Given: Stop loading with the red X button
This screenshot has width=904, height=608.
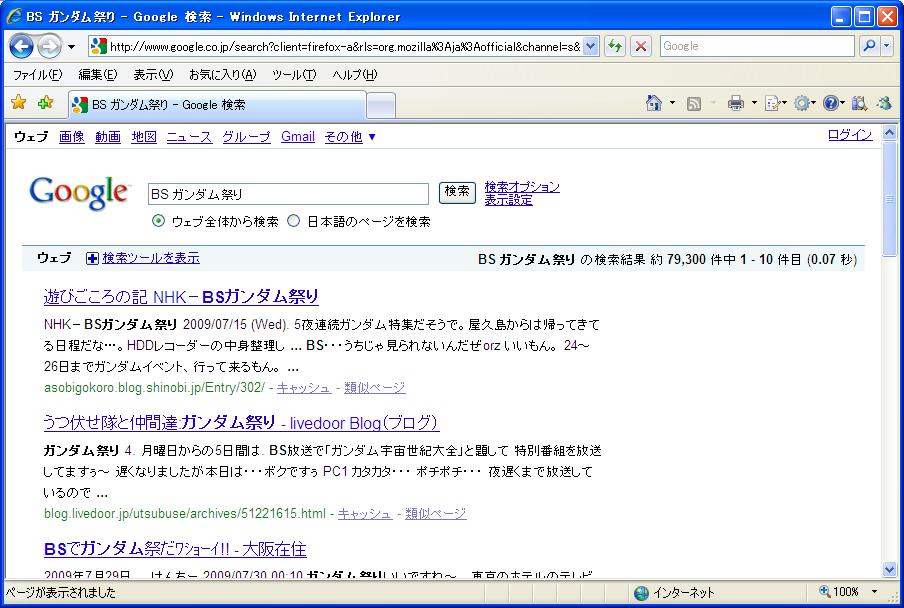Looking at the screenshot, I should [641, 46].
